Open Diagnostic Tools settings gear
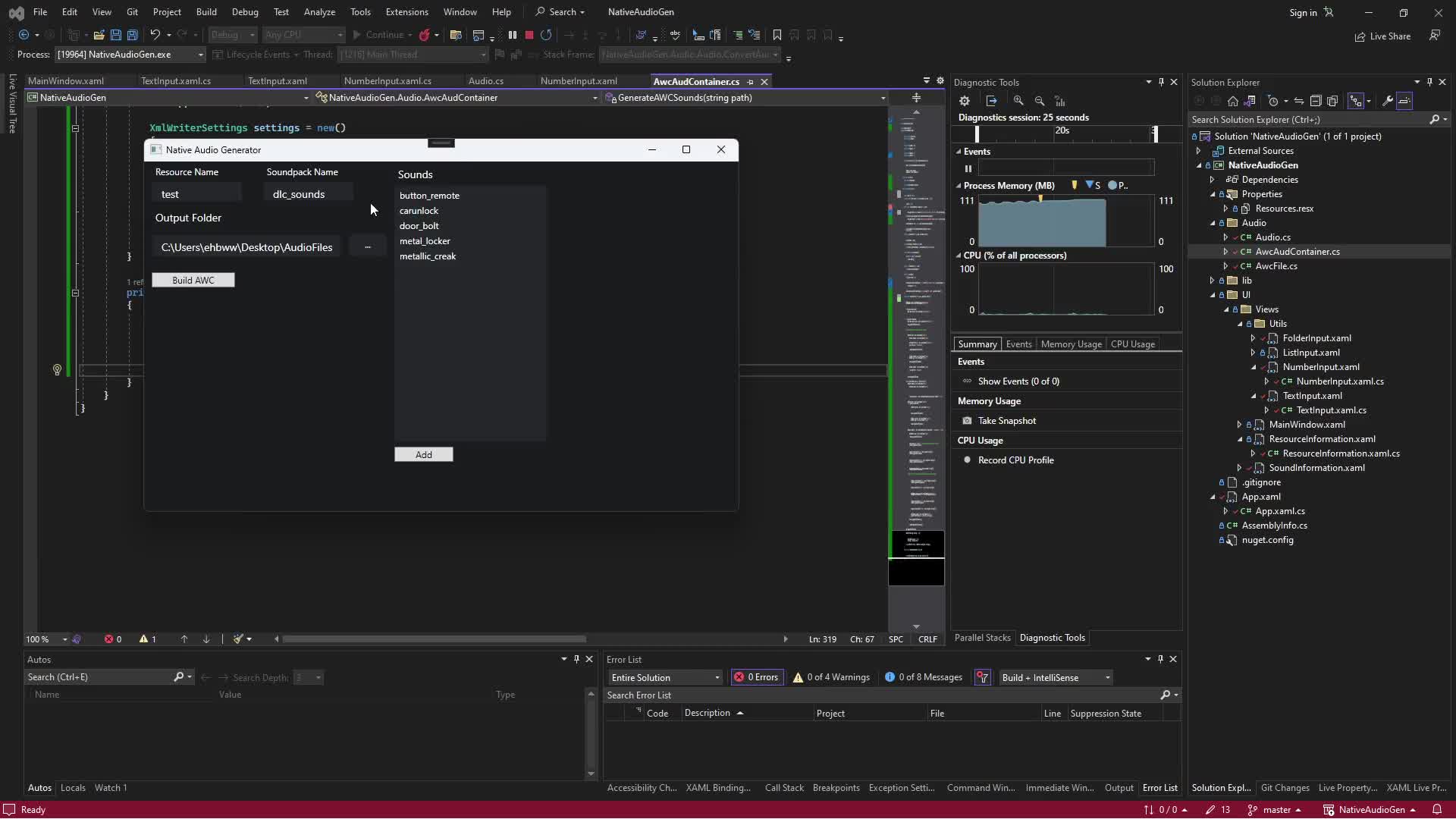The image size is (1456, 819). point(965,101)
